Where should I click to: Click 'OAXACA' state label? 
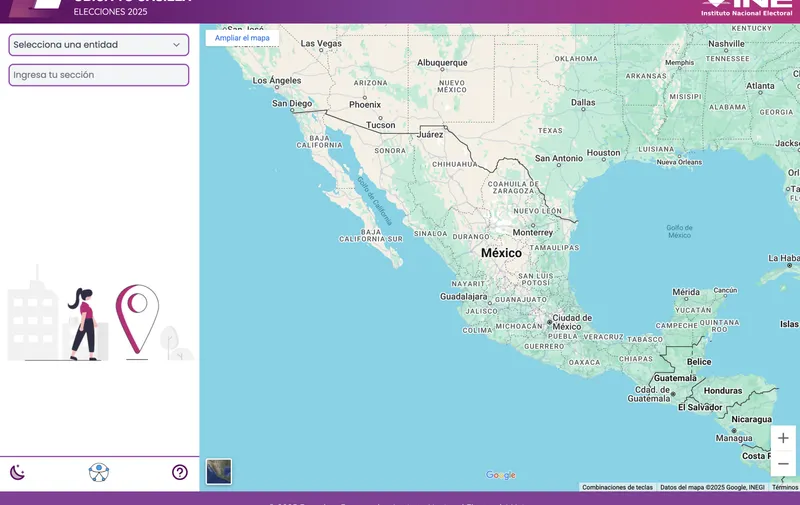point(584,362)
